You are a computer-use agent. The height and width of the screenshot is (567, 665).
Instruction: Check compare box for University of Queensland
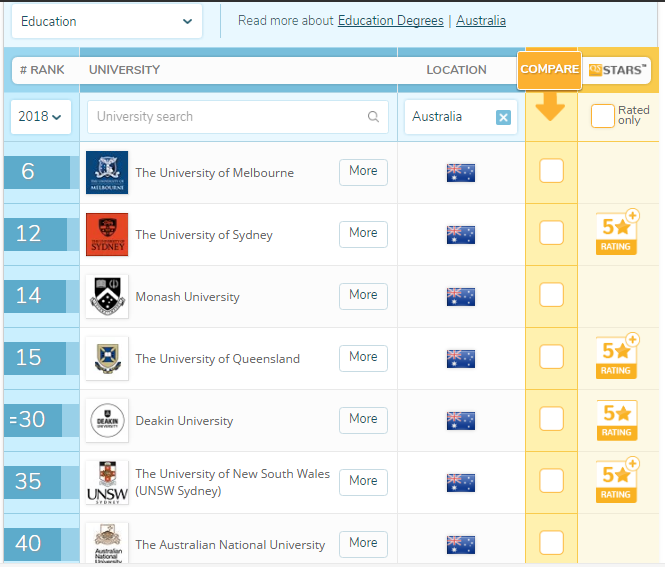(551, 356)
